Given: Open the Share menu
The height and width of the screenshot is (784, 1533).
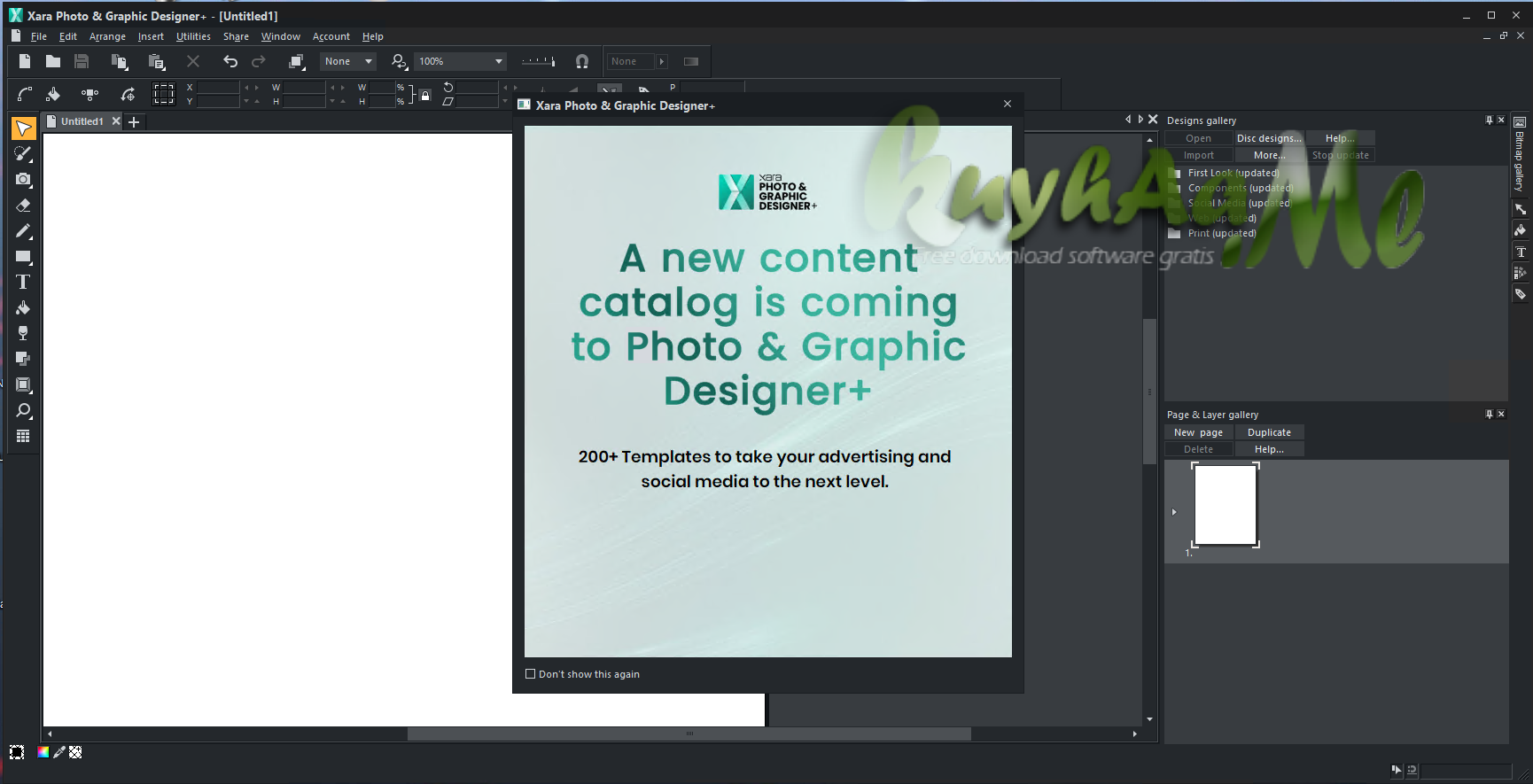Looking at the screenshot, I should [x=236, y=36].
